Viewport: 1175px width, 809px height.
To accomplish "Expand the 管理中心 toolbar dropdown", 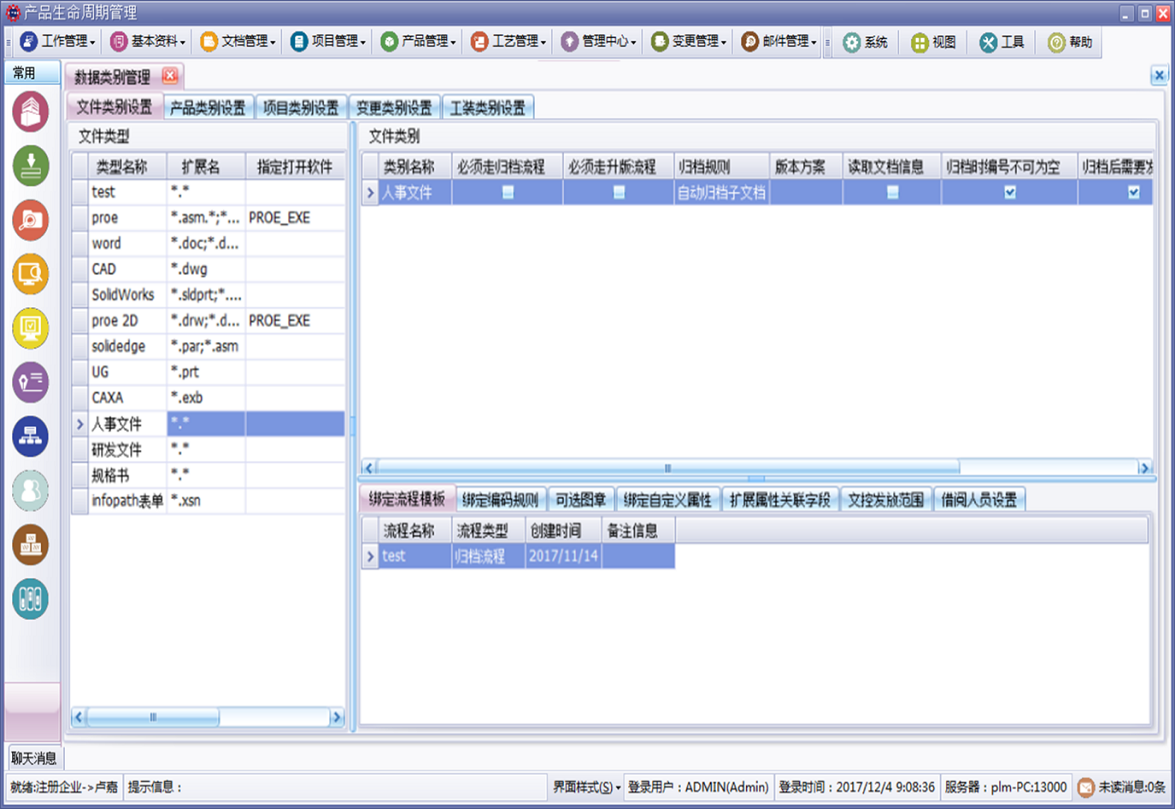I will pyautogui.click(x=598, y=42).
